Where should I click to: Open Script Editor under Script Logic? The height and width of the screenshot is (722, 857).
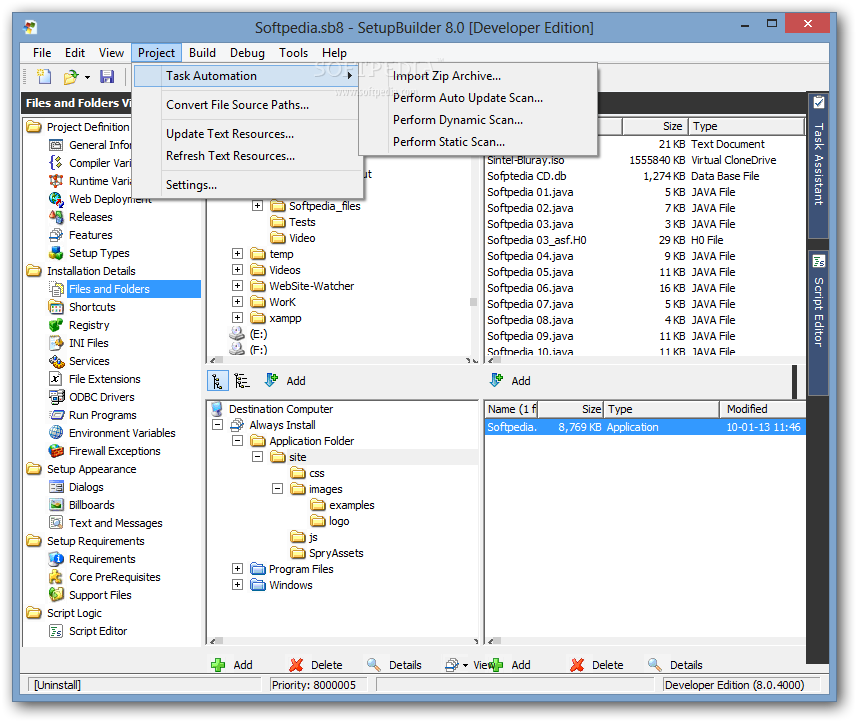(x=98, y=632)
